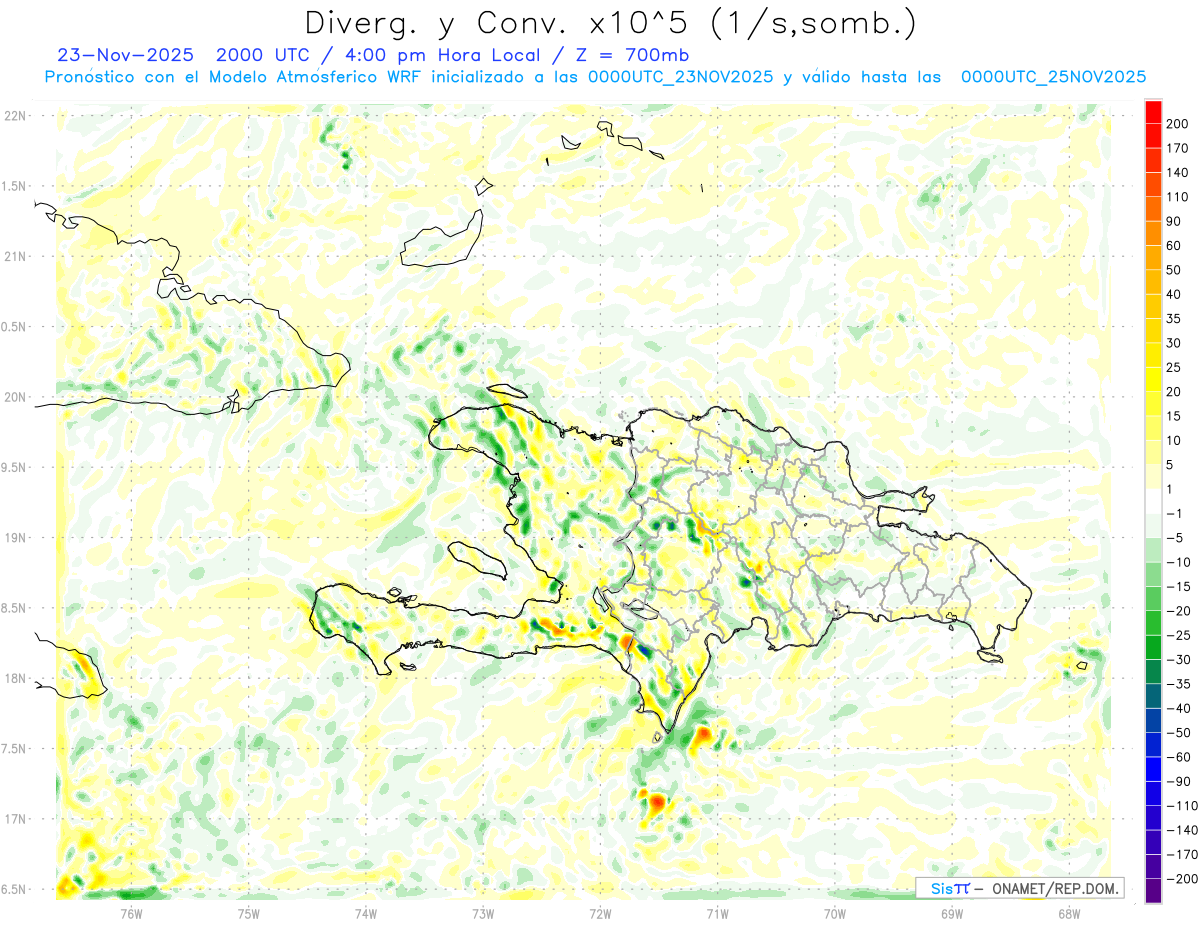Click the '6.5N' latitude label
Screen dimensions: 1200x927
point(15,889)
